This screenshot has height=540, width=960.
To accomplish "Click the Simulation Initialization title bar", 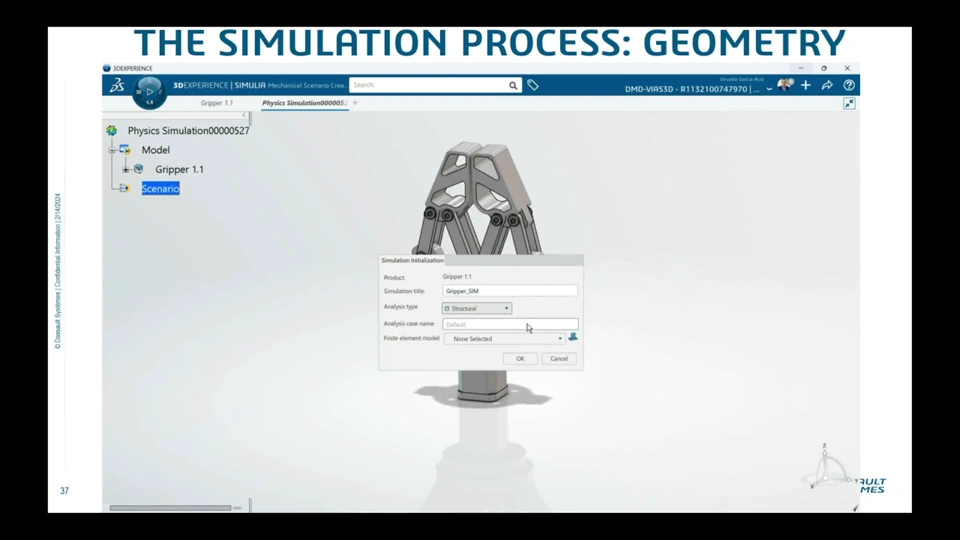I will click(481, 260).
